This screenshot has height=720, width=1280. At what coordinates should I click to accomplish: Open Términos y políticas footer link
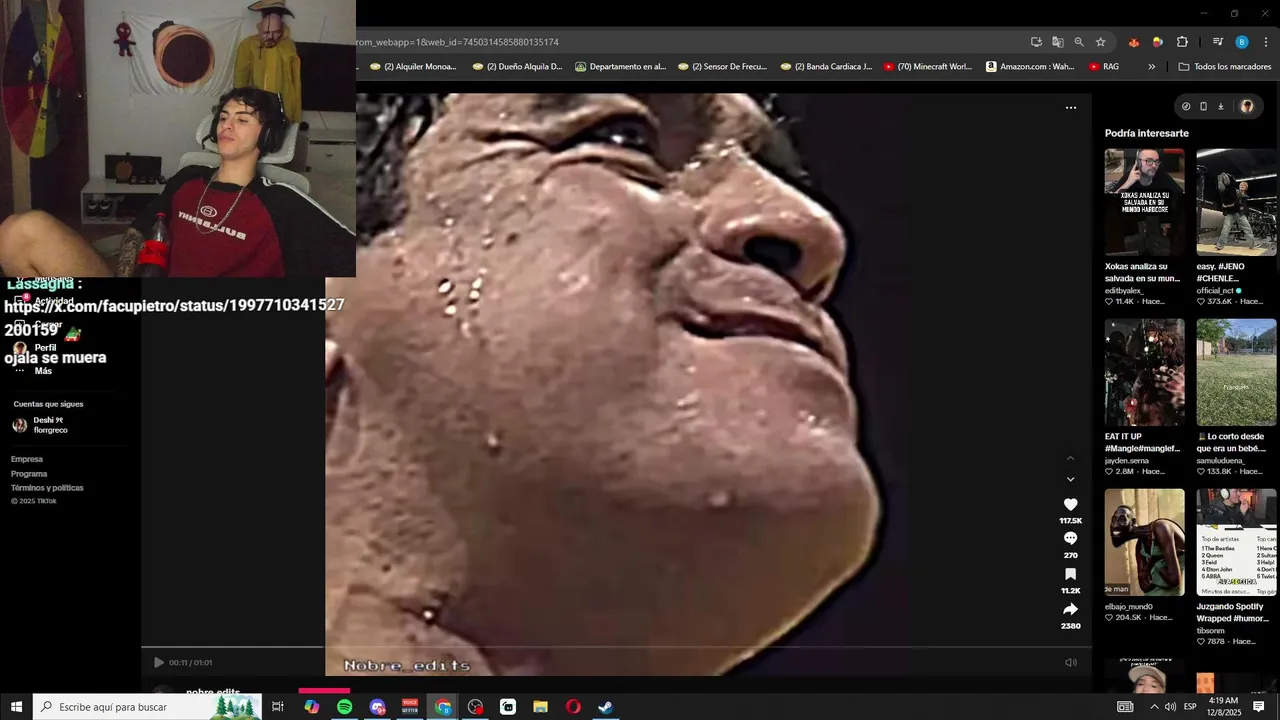click(x=47, y=488)
